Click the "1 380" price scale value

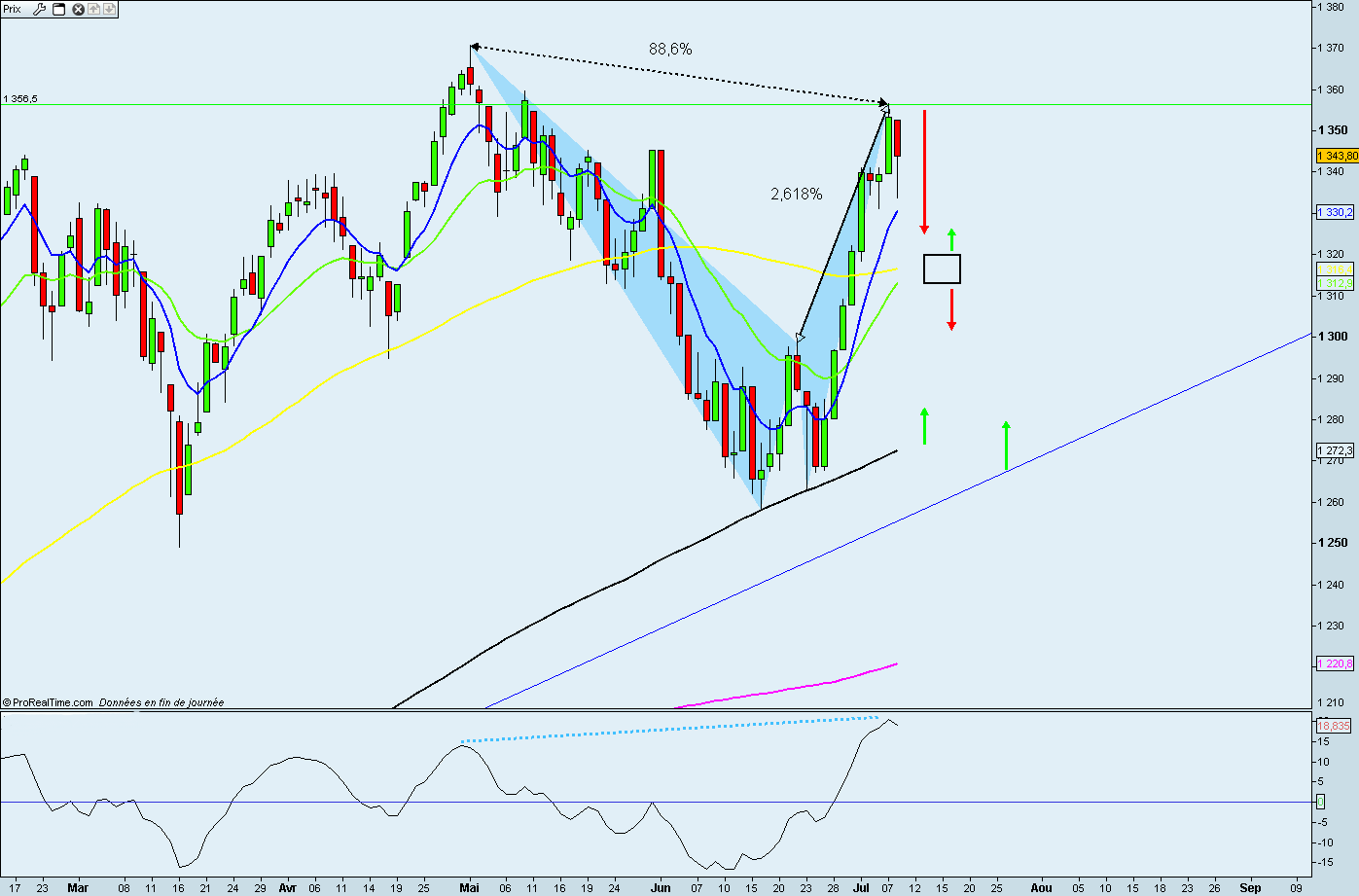click(1332, 7)
